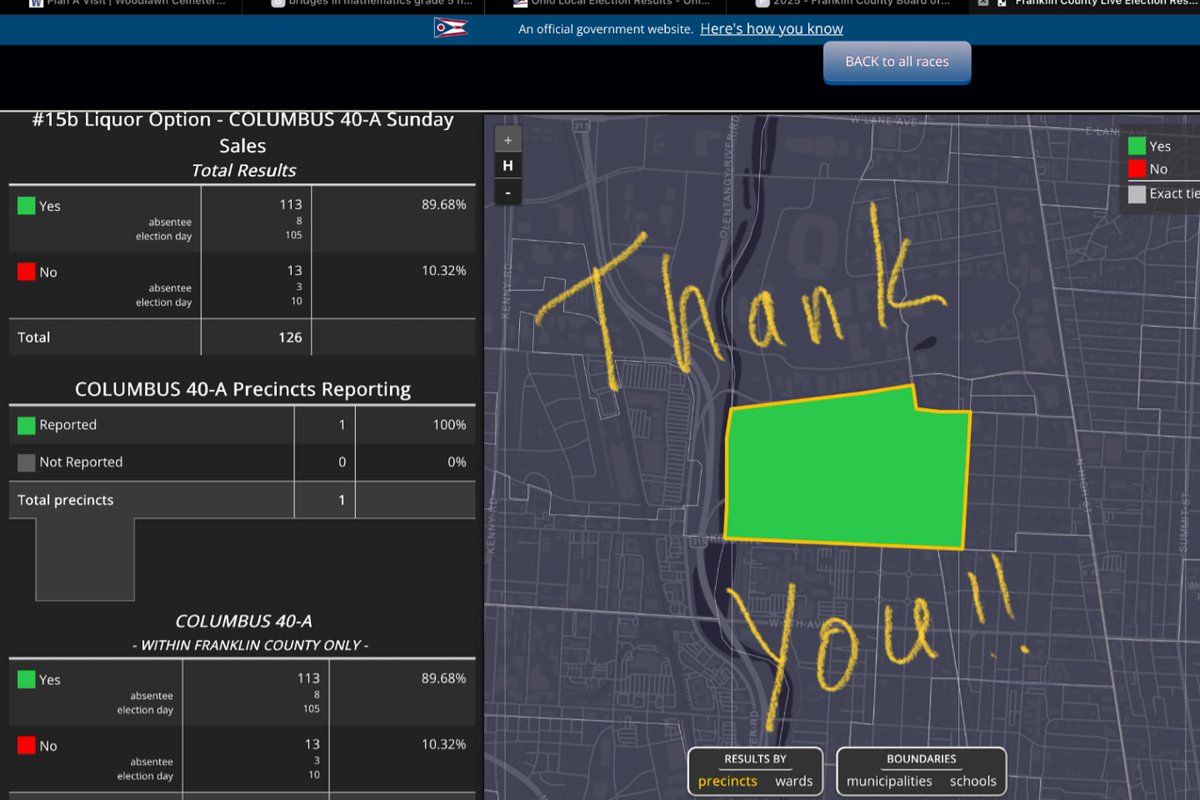Click "BOUNDARIES" label on map

tap(921, 759)
